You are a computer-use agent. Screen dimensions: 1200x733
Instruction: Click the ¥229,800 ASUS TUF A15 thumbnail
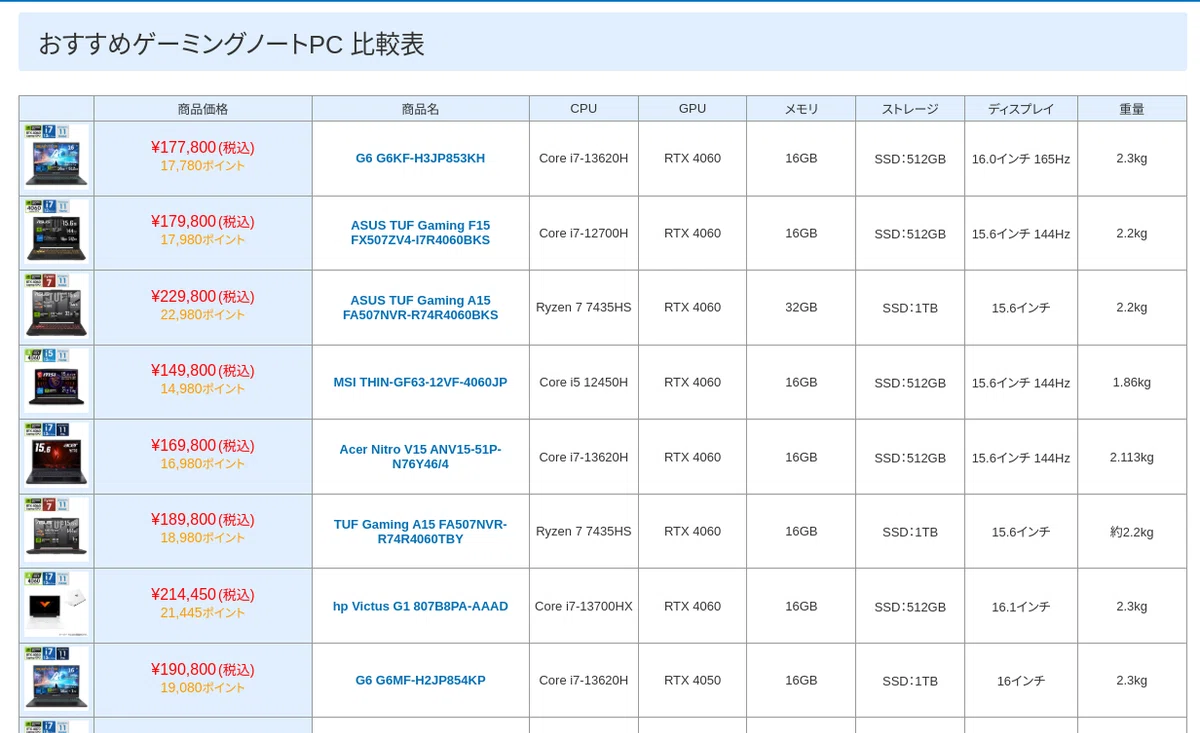(x=56, y=307)
